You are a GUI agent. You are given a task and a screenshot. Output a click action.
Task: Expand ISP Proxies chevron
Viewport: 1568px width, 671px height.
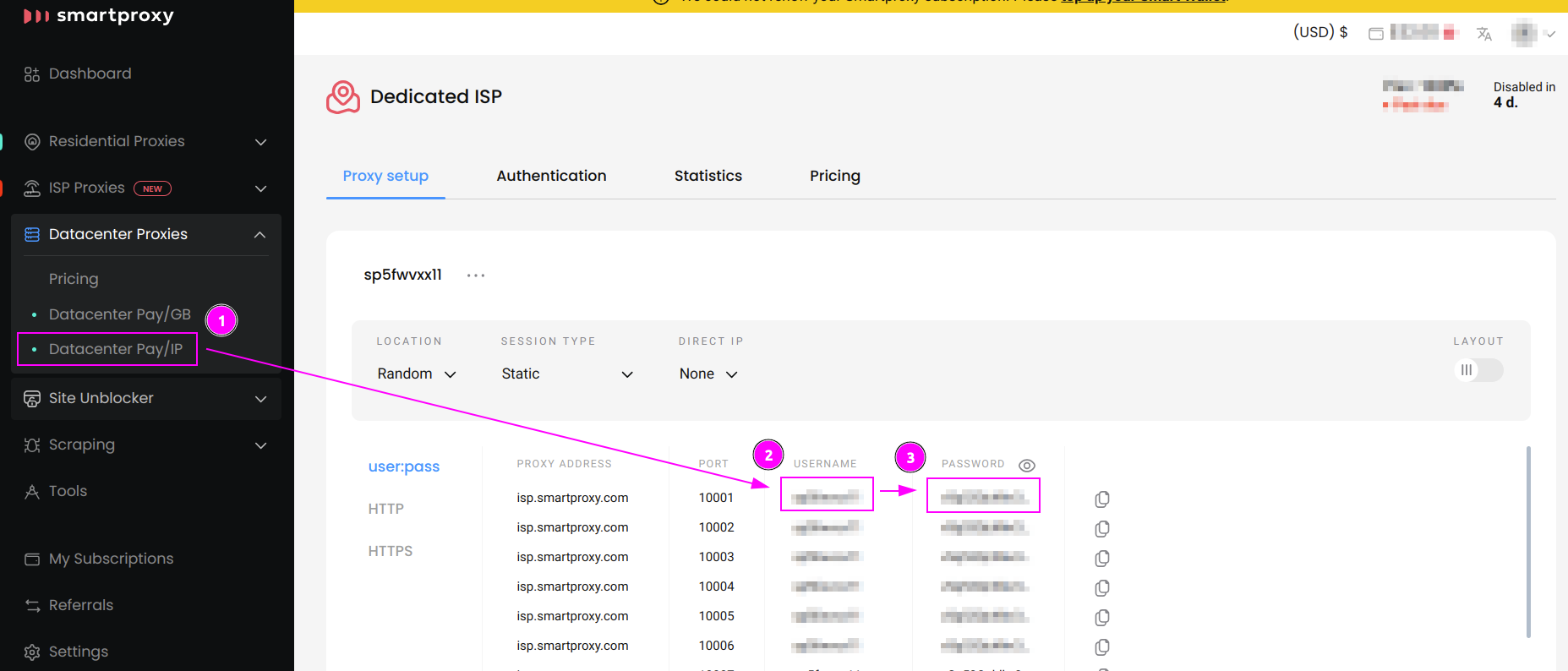(261, 188)
